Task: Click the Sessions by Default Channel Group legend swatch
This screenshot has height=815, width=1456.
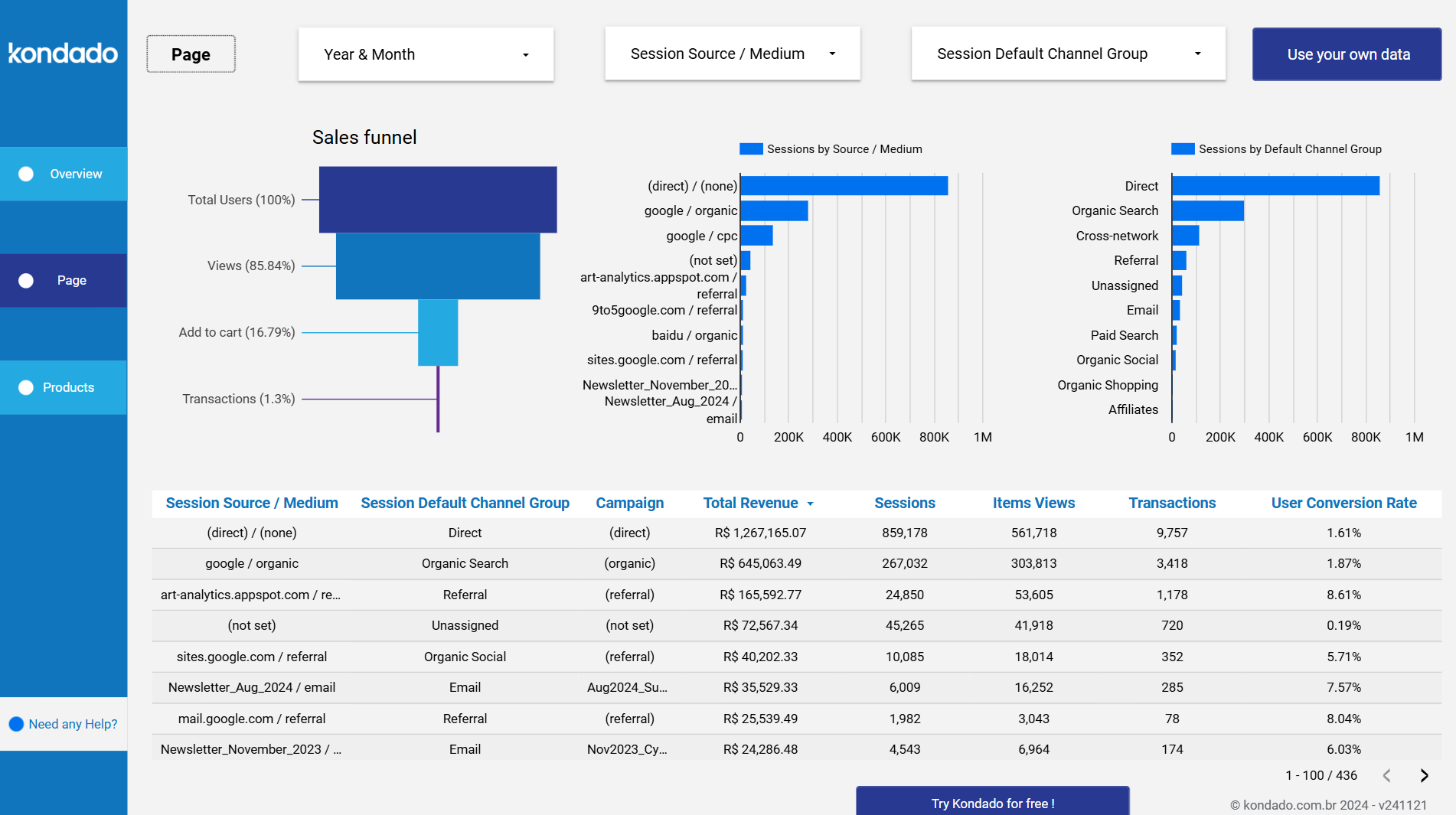Action: 1182,148
